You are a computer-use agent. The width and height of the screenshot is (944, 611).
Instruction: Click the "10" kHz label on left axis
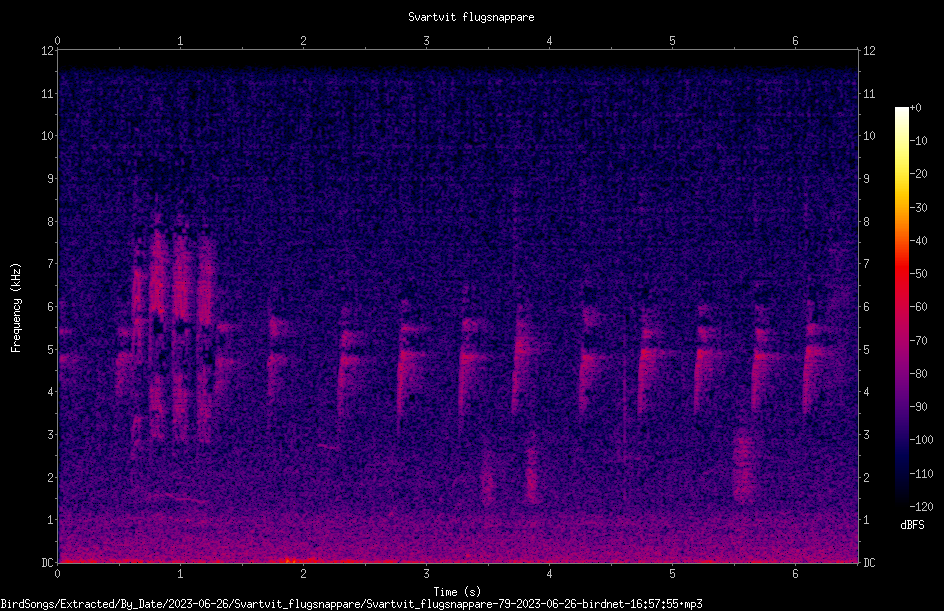tap(48, 136)
